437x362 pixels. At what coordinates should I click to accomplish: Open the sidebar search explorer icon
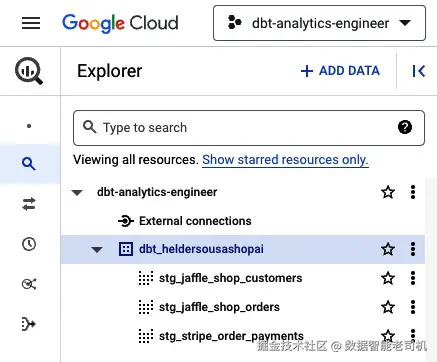[29, 164]
